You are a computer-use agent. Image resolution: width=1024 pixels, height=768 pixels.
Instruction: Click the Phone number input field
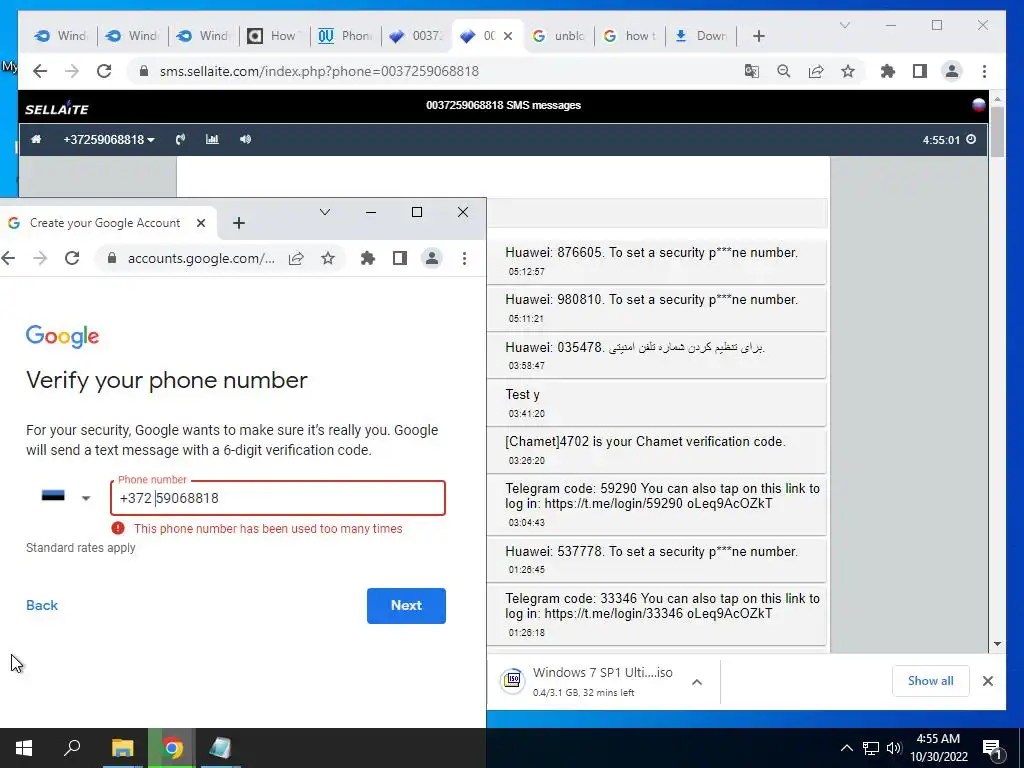pyautogui.click(x=278, y=498)
